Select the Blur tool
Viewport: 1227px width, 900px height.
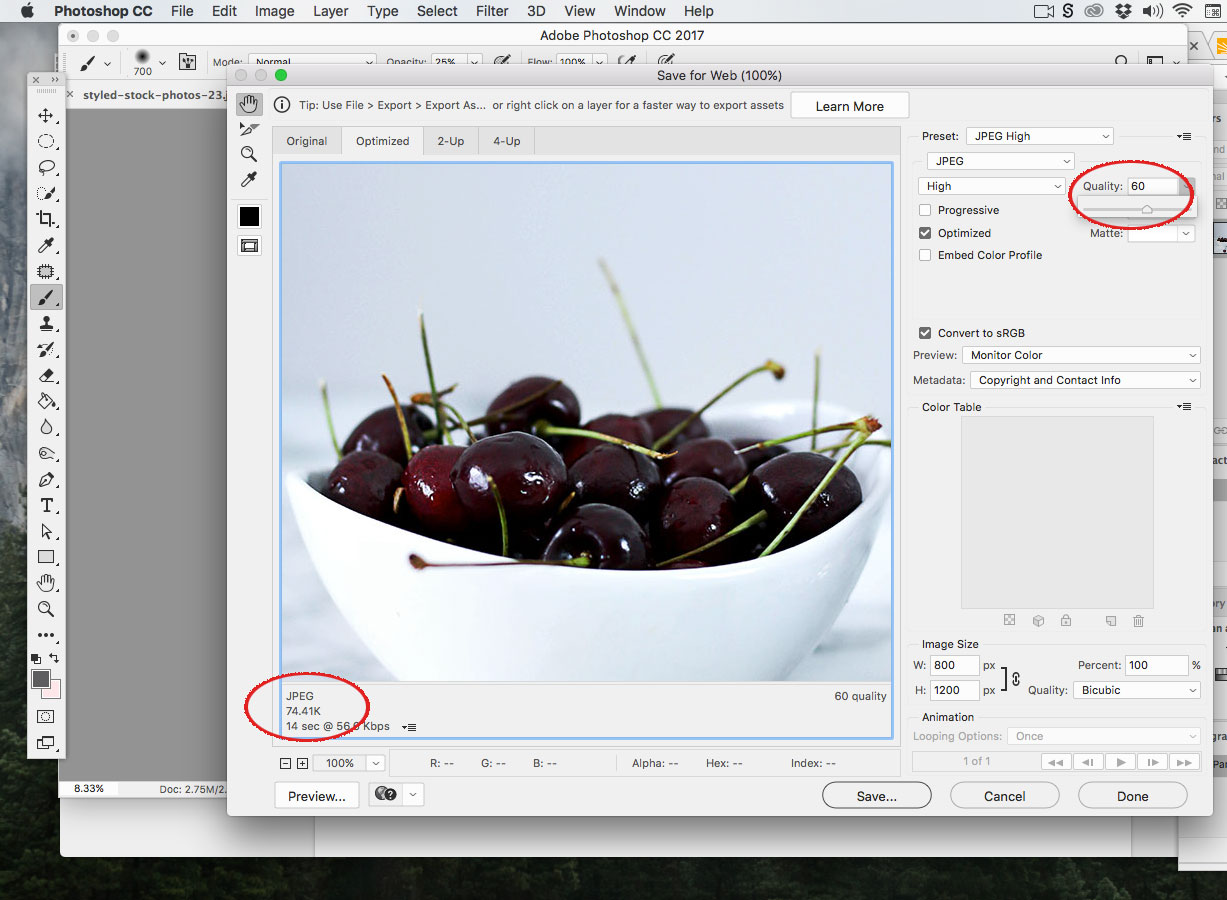[x=46, y=427]
